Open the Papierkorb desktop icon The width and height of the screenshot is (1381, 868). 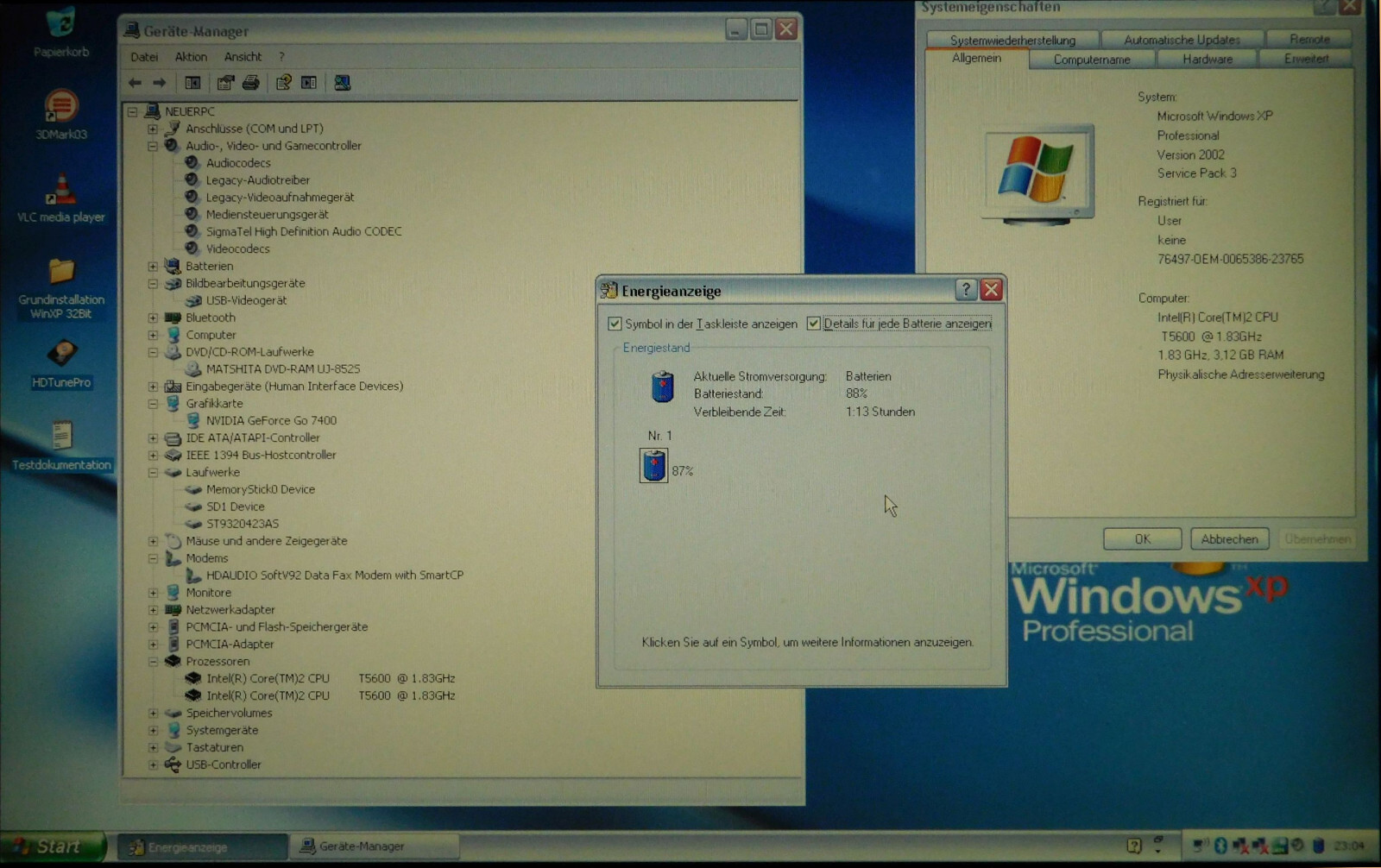tap(61, 31)
